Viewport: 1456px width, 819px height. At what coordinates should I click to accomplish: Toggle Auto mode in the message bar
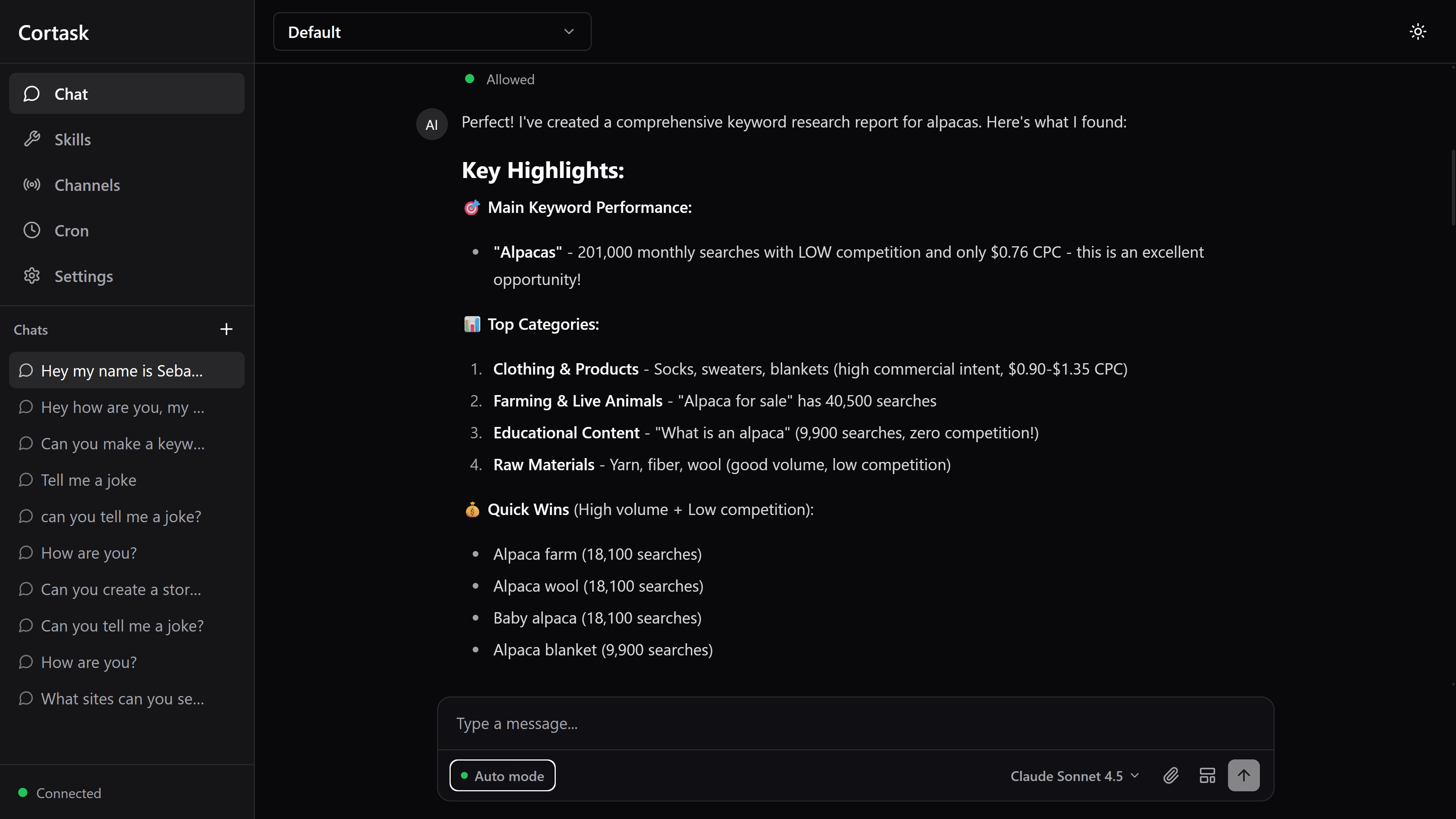tap(502, 775)
